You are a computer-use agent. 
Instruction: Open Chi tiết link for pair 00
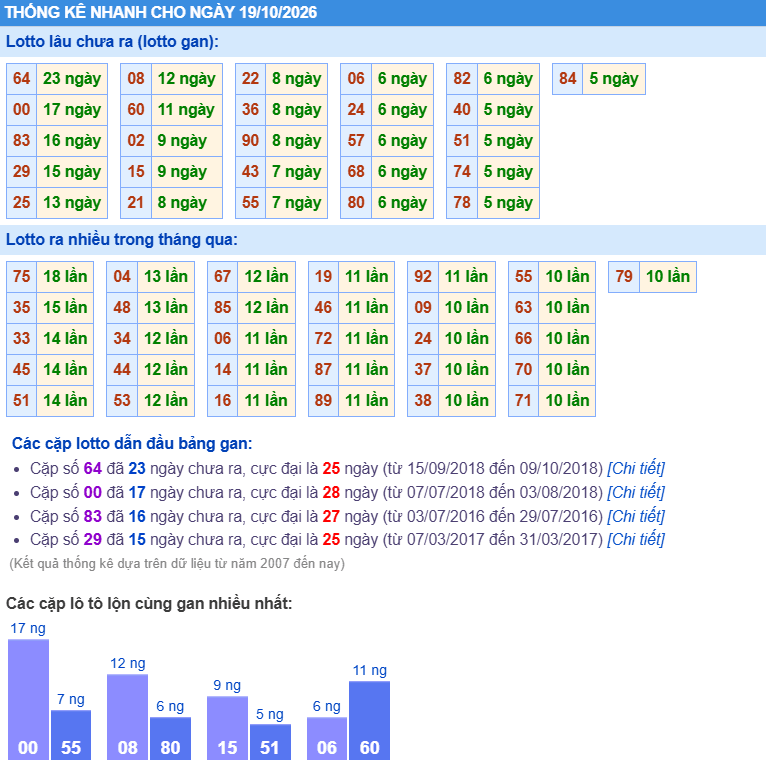pos(636,493)
